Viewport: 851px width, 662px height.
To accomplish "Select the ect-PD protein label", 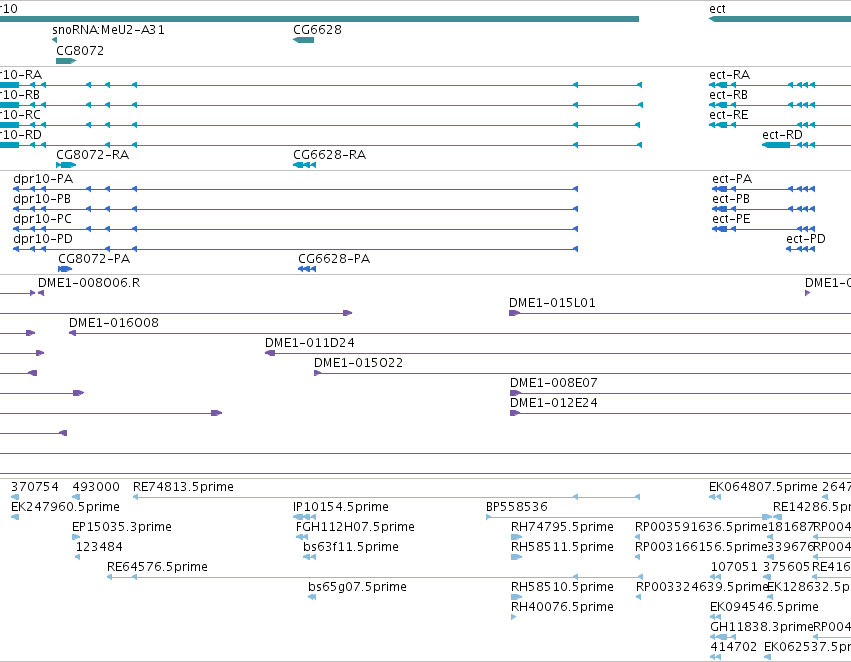I will tap(806, 239).
